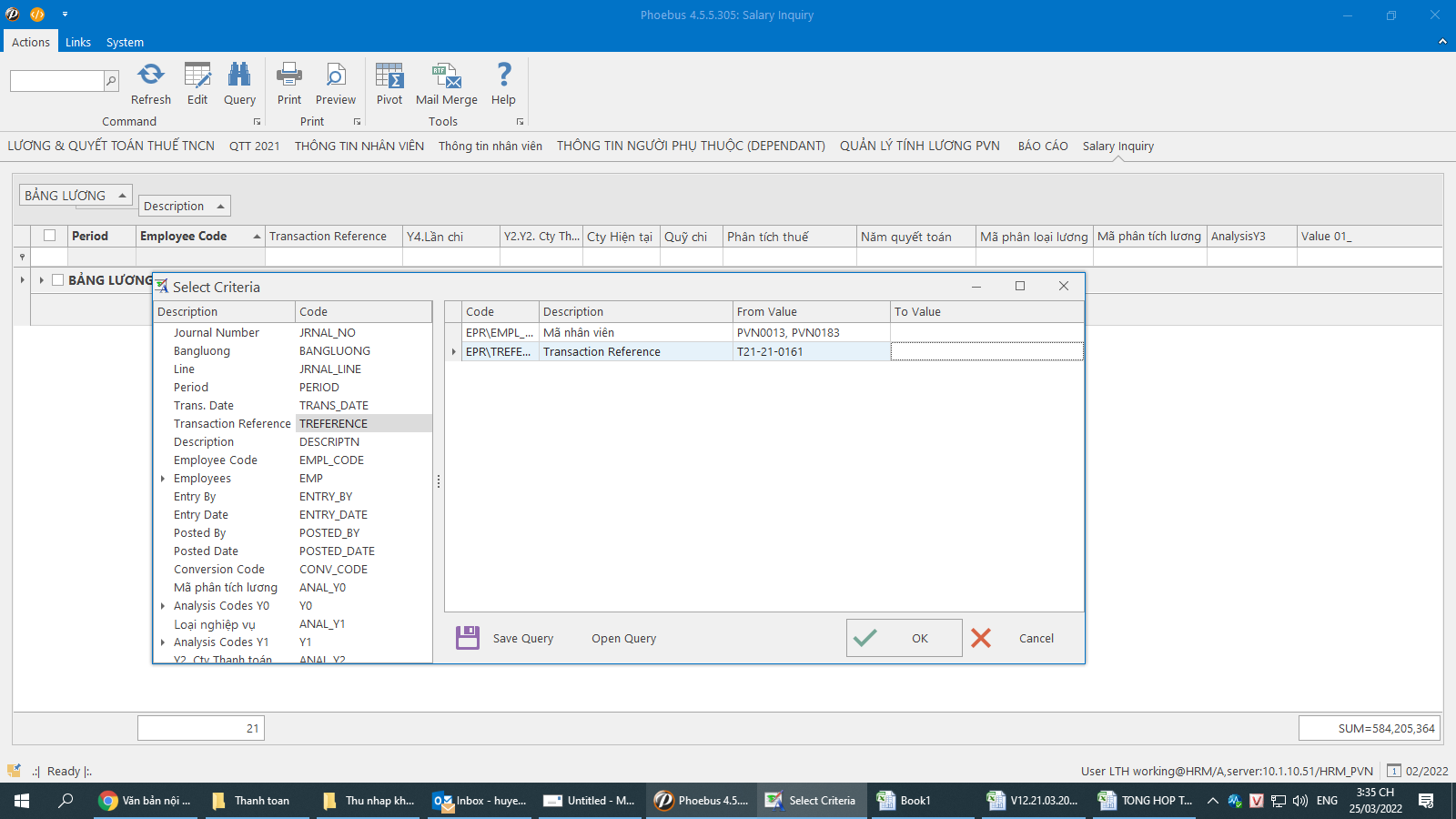
Task: Open Book1 Excel from the taskbar
Action: coord(905,801)
